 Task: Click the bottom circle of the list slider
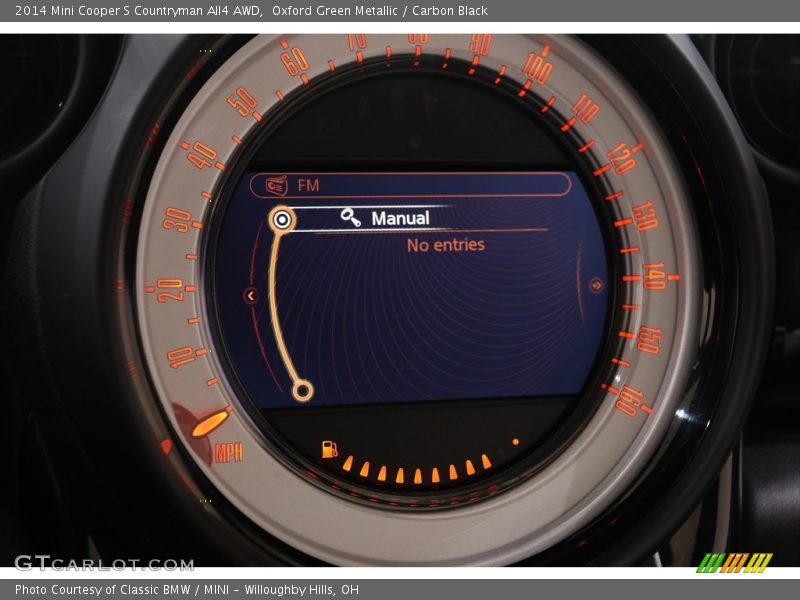303,391
